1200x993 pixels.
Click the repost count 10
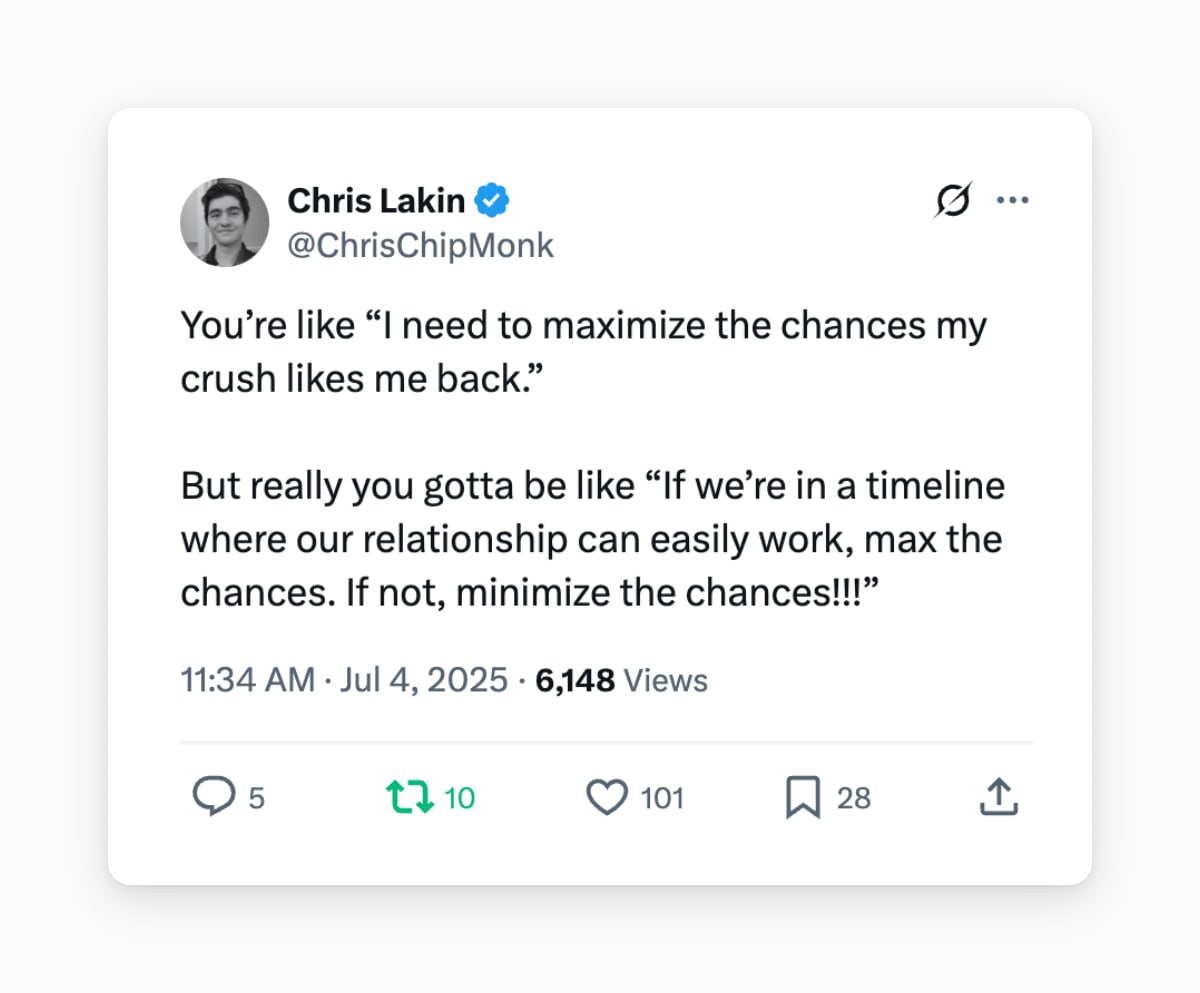pyautogui.click(x=460, y=798)
